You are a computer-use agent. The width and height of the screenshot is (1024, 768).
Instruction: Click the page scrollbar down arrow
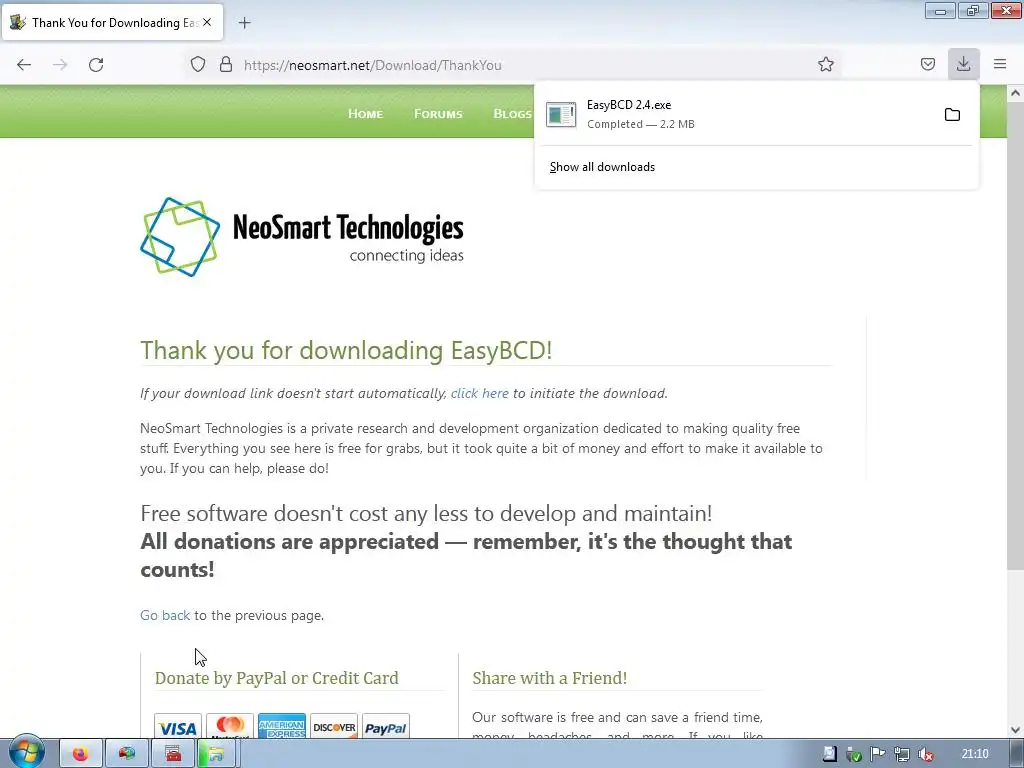pyautogui.click(x=1015, y=730)
